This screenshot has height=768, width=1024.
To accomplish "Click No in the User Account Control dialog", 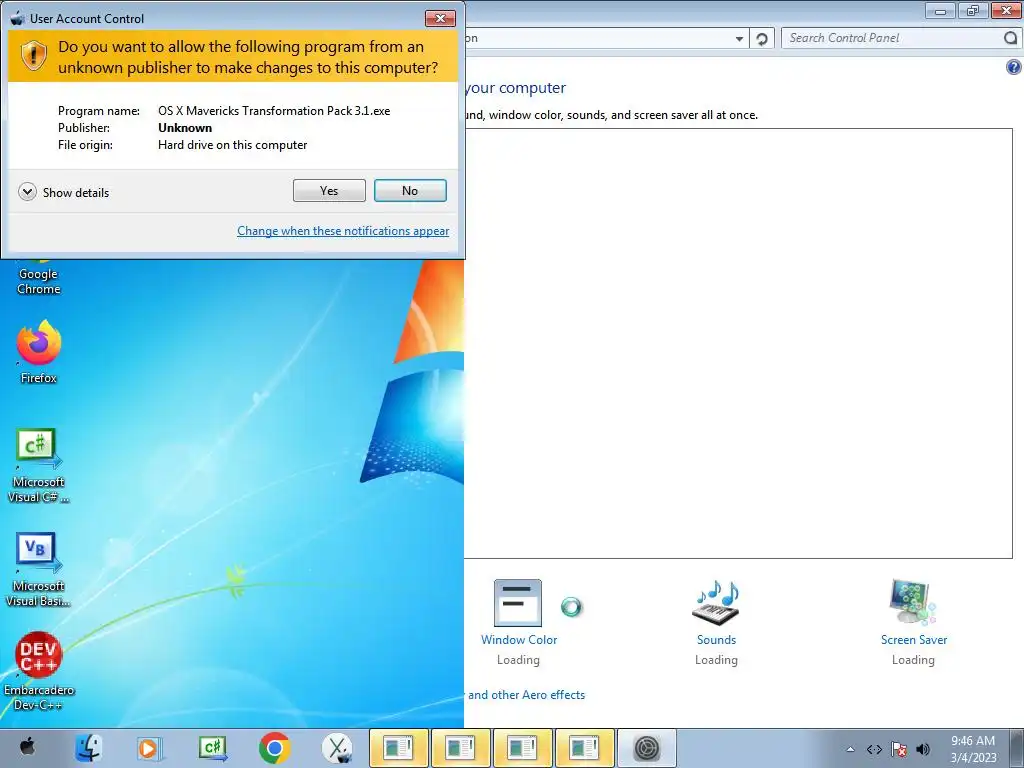I will tap(410, 191).
